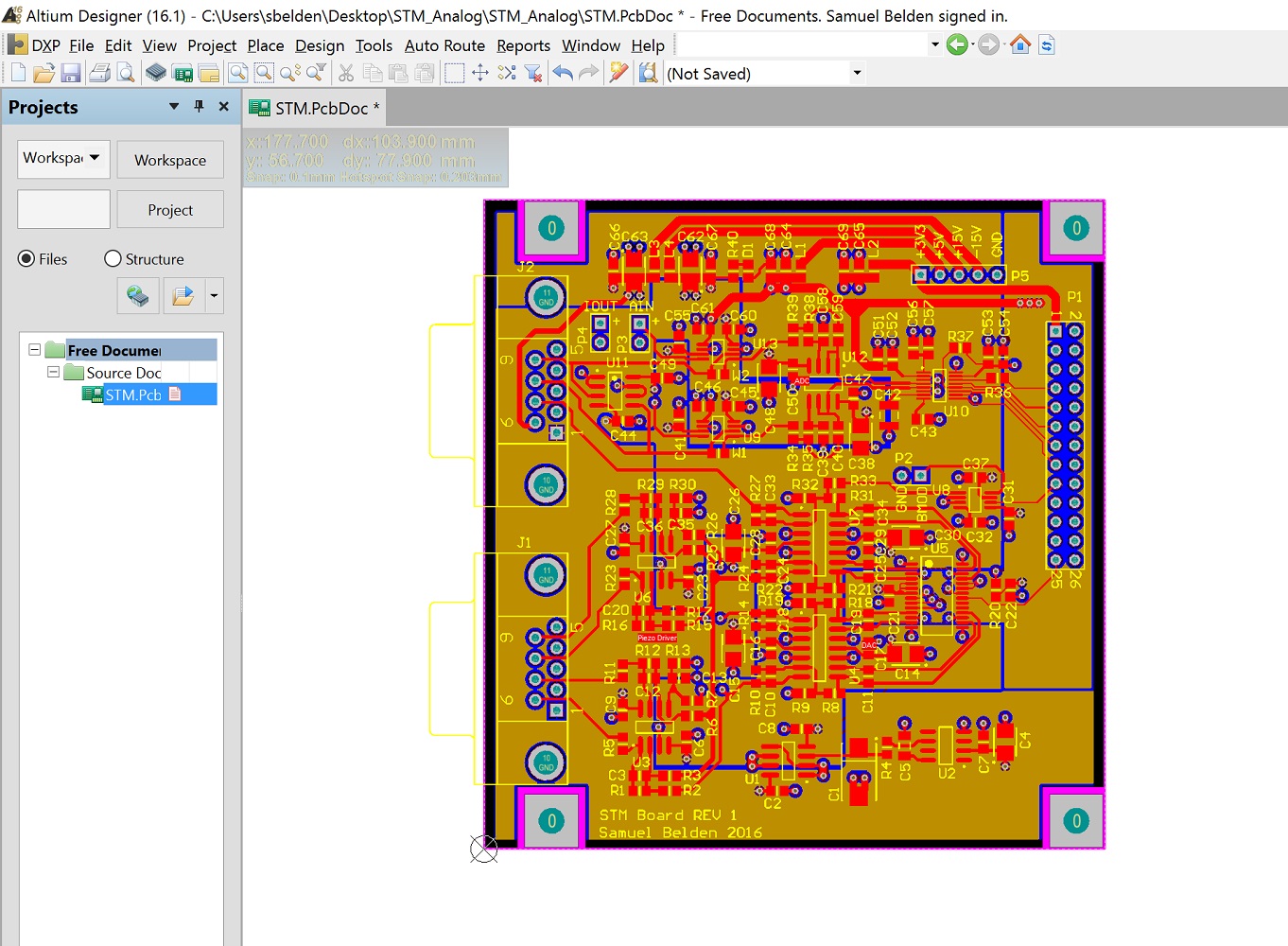Navigate back with green arrow
The image size is (1288, 946).
click(x=957, y=44)
